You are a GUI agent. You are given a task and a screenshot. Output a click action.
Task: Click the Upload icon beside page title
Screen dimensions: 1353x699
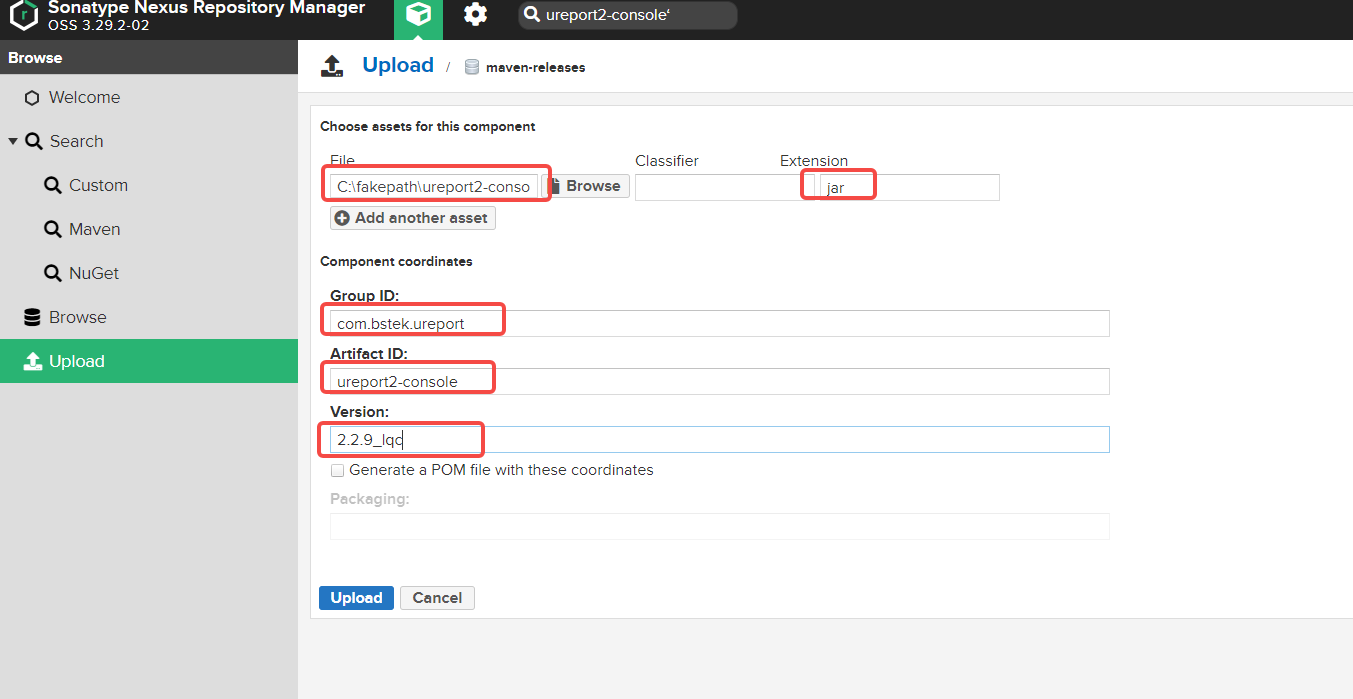click(x=332, y=66)
